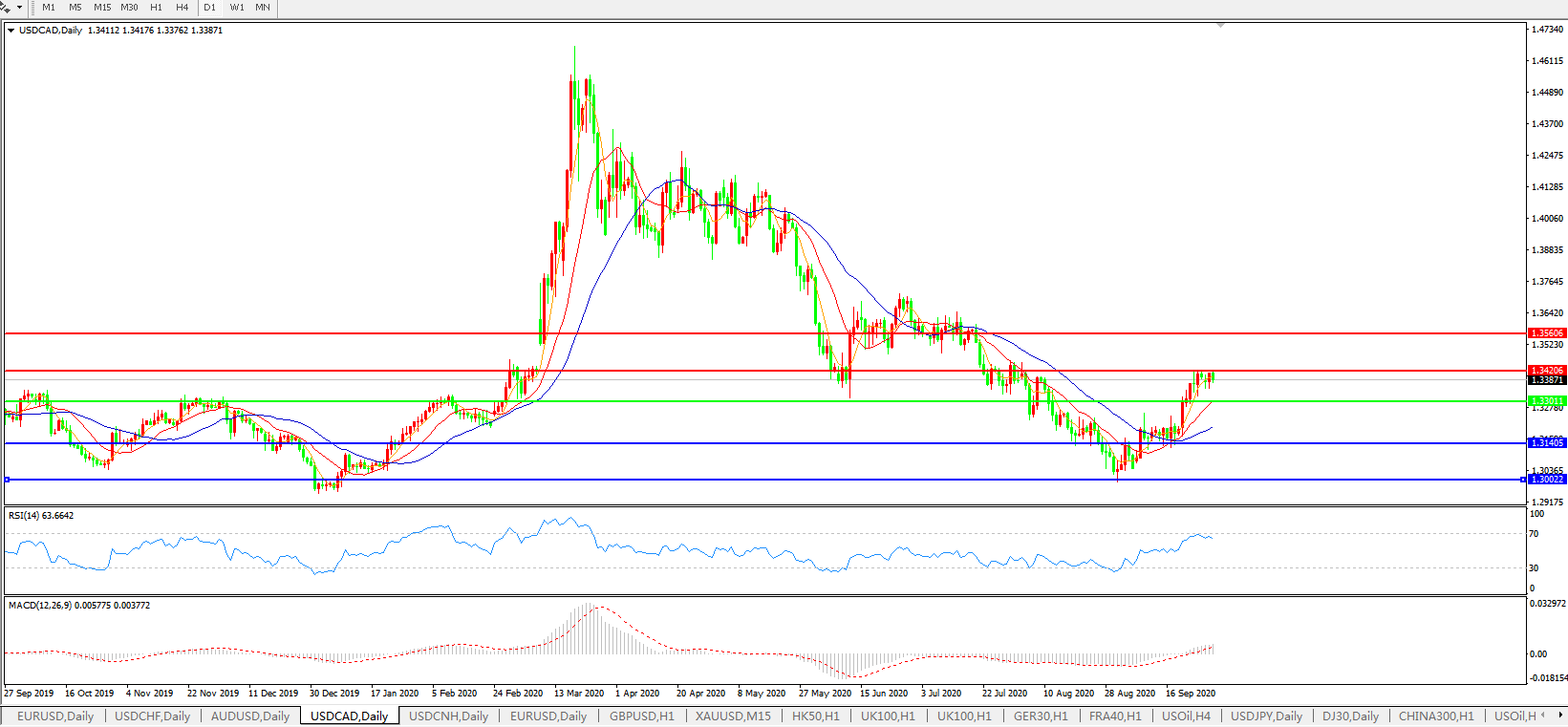
Task: Click the left handle of blue 1.30022 line
Action: (x=7, y=480)
